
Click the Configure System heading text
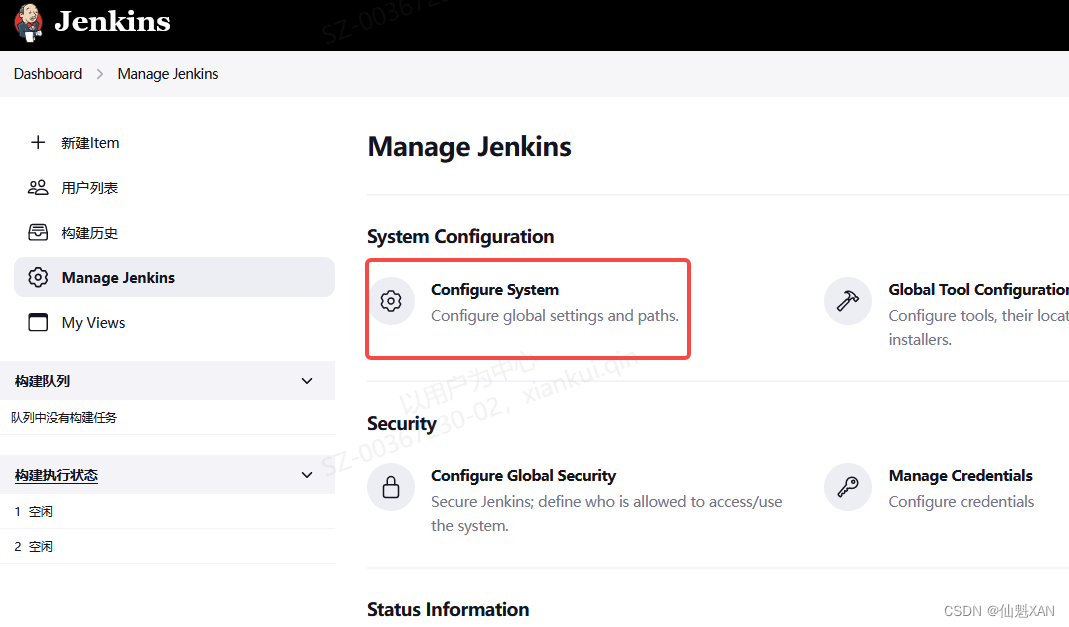click(x=494, y=290)
